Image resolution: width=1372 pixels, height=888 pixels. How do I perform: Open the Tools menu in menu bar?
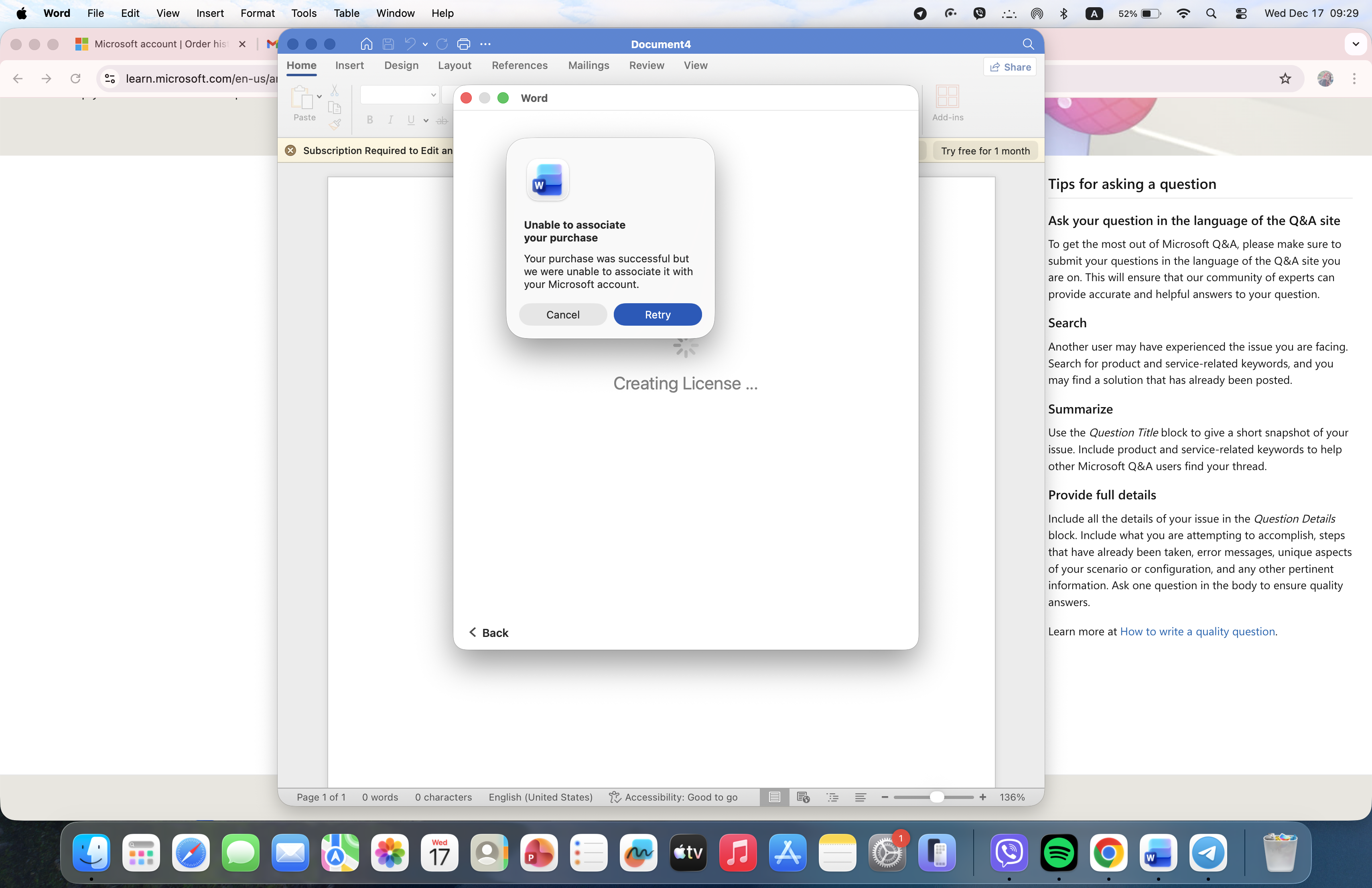[x=304, y=13]
